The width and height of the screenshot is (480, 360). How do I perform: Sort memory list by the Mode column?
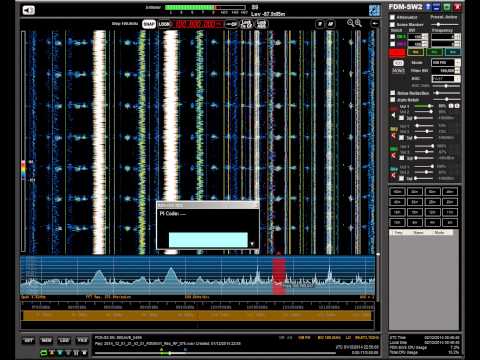point(440,233)
